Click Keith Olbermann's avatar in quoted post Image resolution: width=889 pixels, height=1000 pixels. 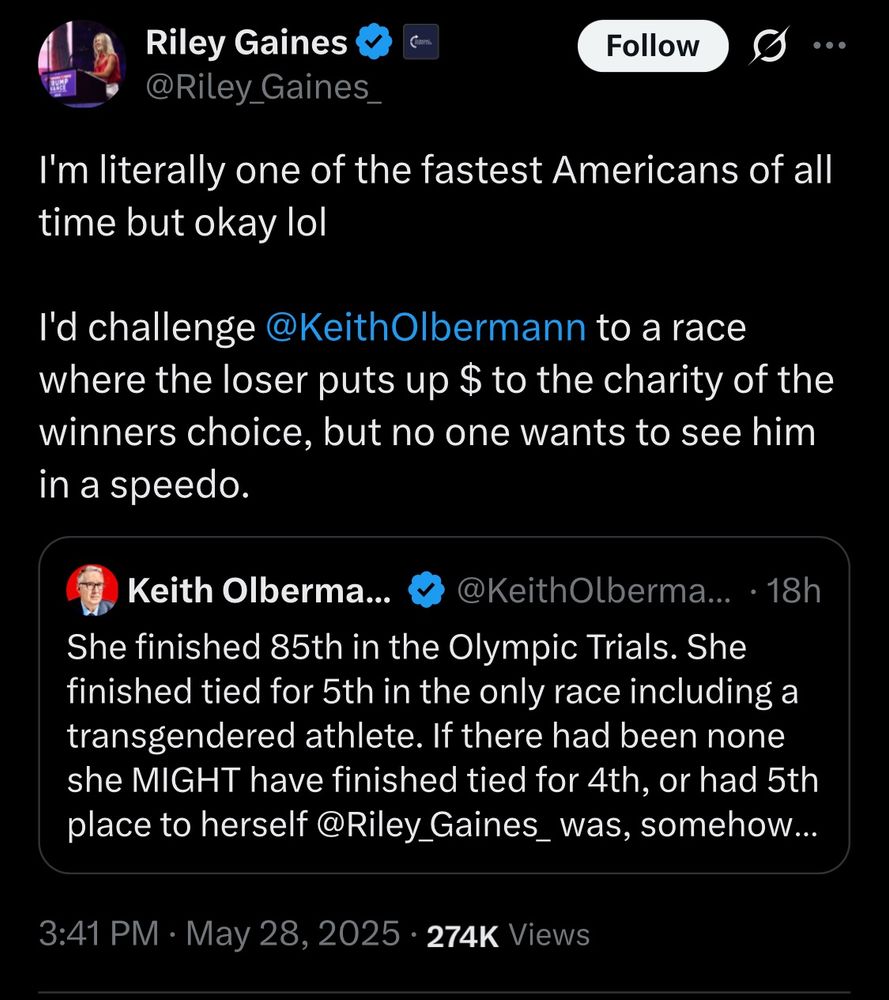coord(91,591)
